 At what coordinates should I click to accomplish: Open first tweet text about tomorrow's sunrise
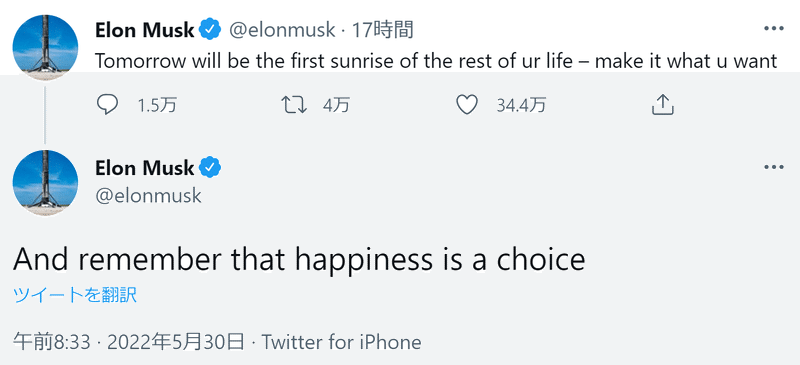tap(436, 61)
